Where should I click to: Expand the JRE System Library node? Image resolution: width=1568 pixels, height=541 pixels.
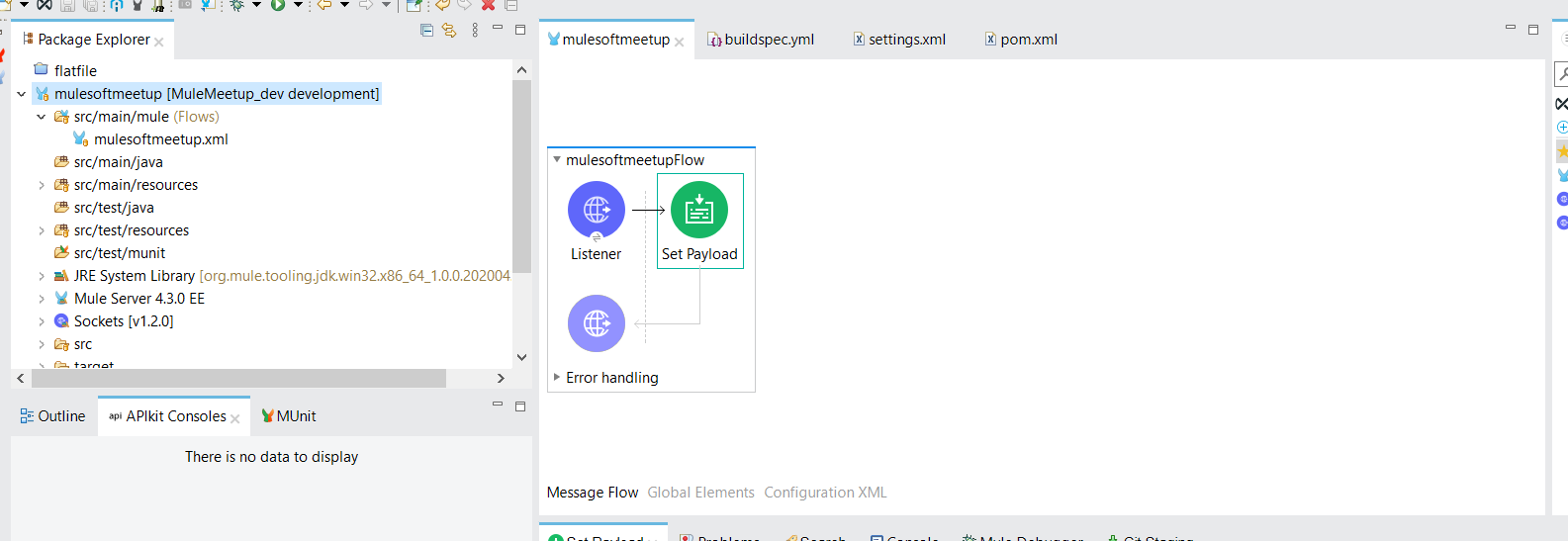click(42, 276)
